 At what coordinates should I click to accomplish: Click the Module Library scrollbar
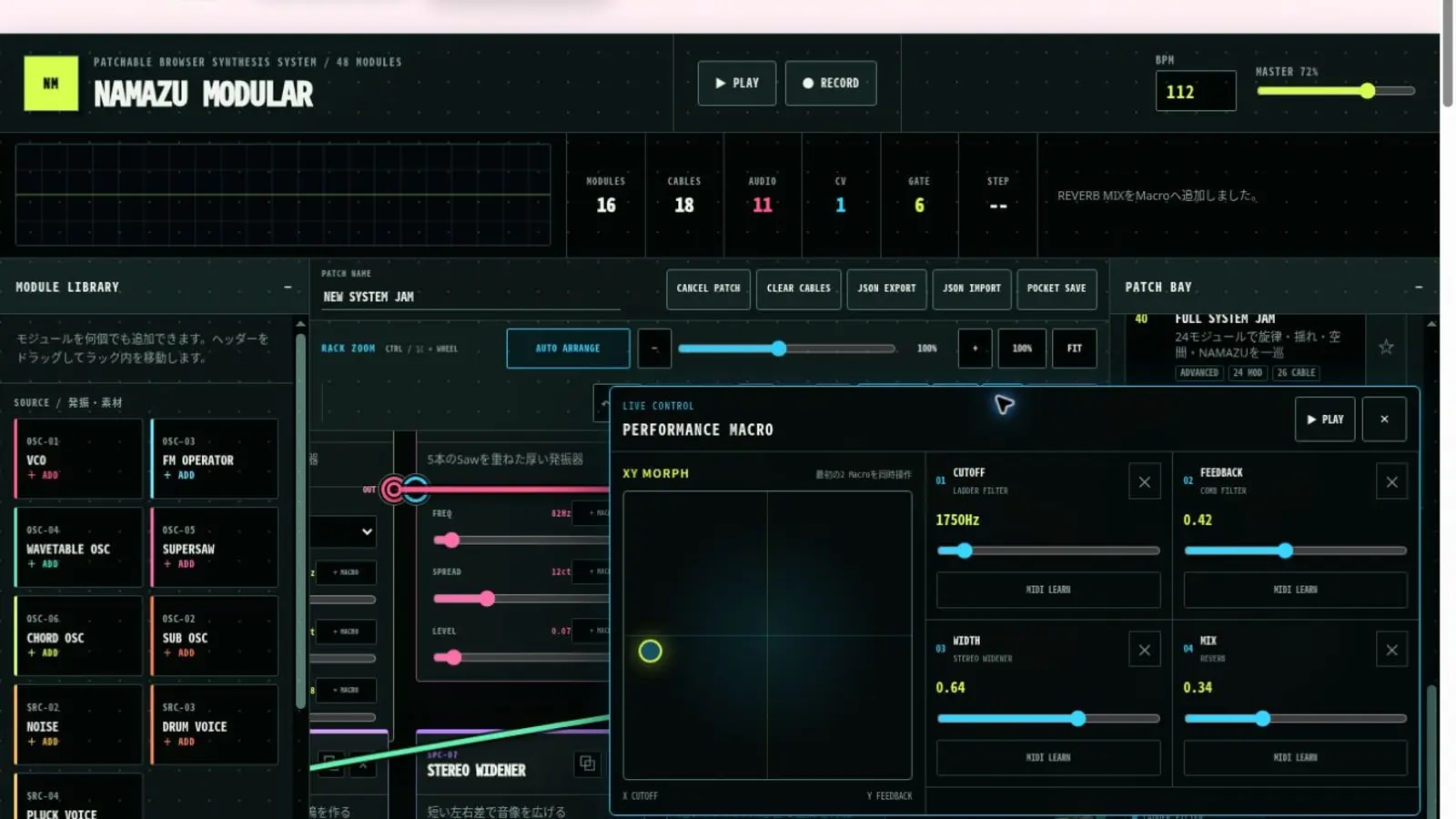300,521
